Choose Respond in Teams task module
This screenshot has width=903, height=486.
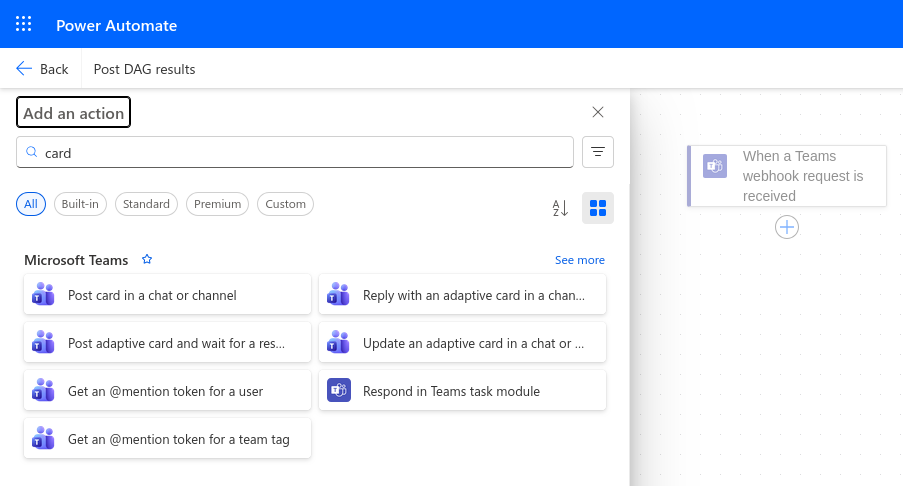[x=462, y=390]
